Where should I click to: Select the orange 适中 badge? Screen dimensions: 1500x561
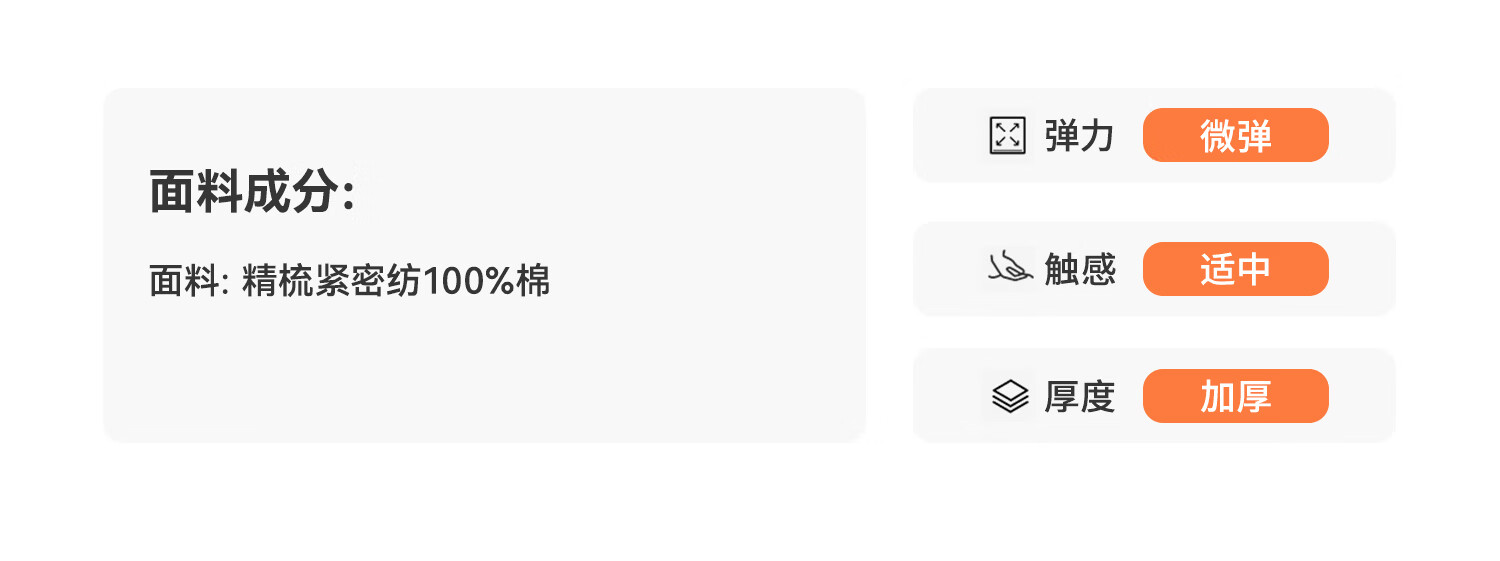coord(1235,269)
